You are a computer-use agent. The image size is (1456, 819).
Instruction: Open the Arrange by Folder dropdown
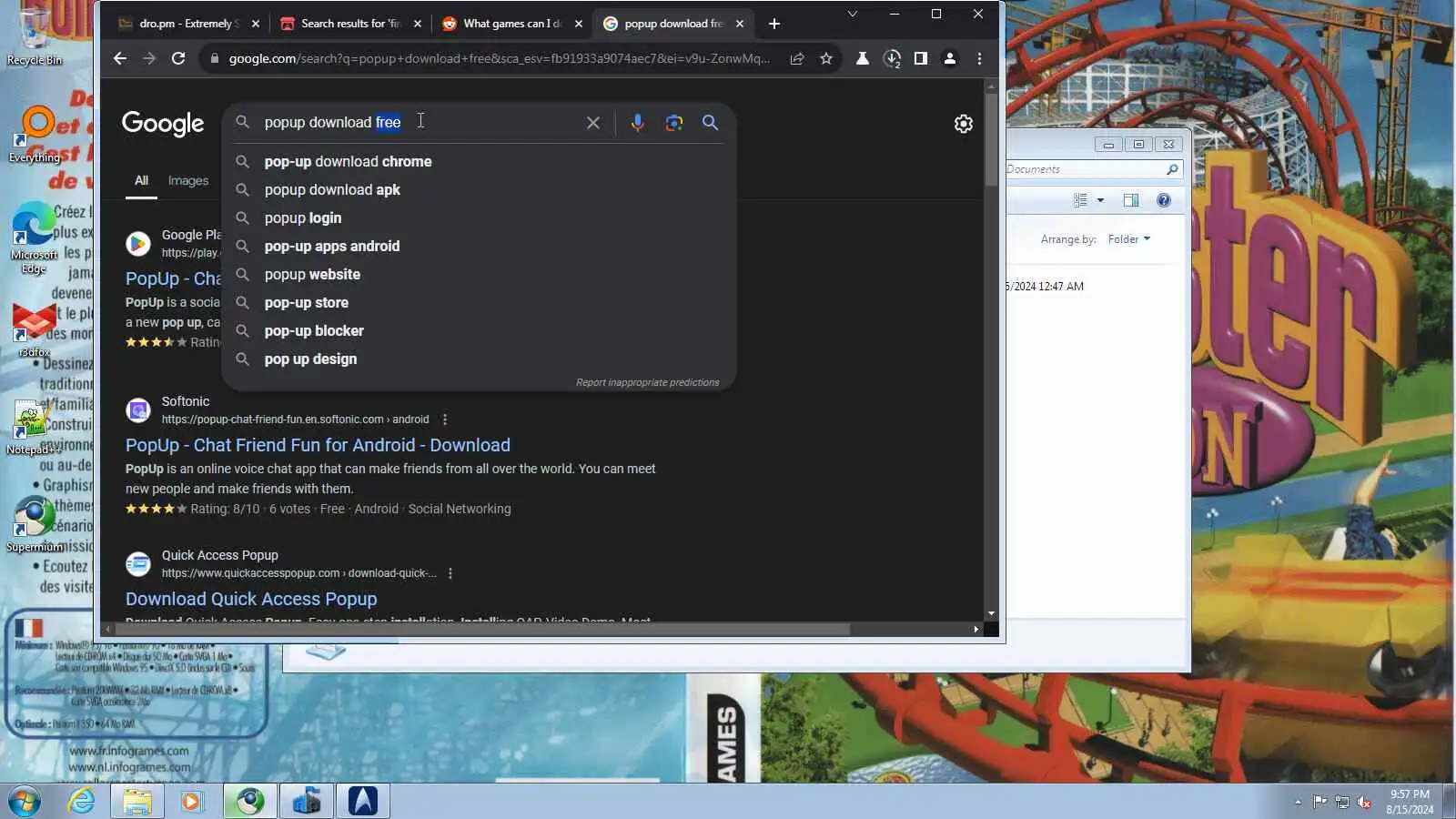(1129, 239)
